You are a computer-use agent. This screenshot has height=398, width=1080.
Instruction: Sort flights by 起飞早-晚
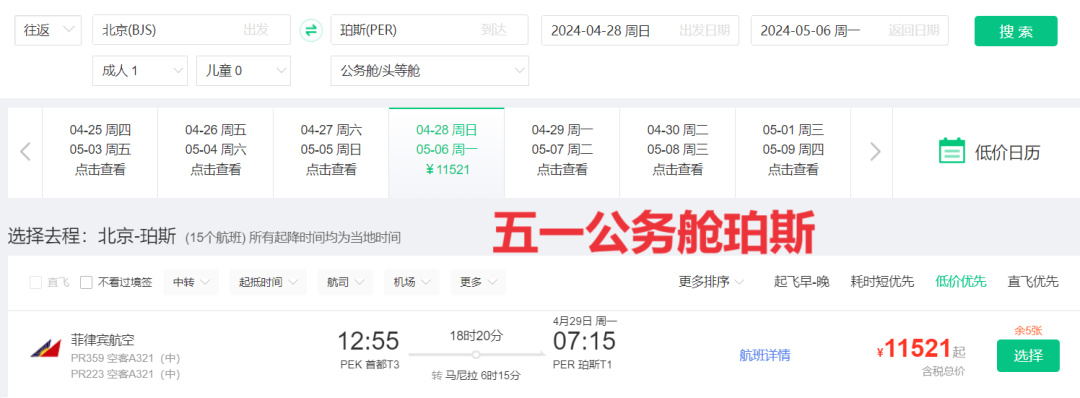pyautogui.click(x=802, y=282)
